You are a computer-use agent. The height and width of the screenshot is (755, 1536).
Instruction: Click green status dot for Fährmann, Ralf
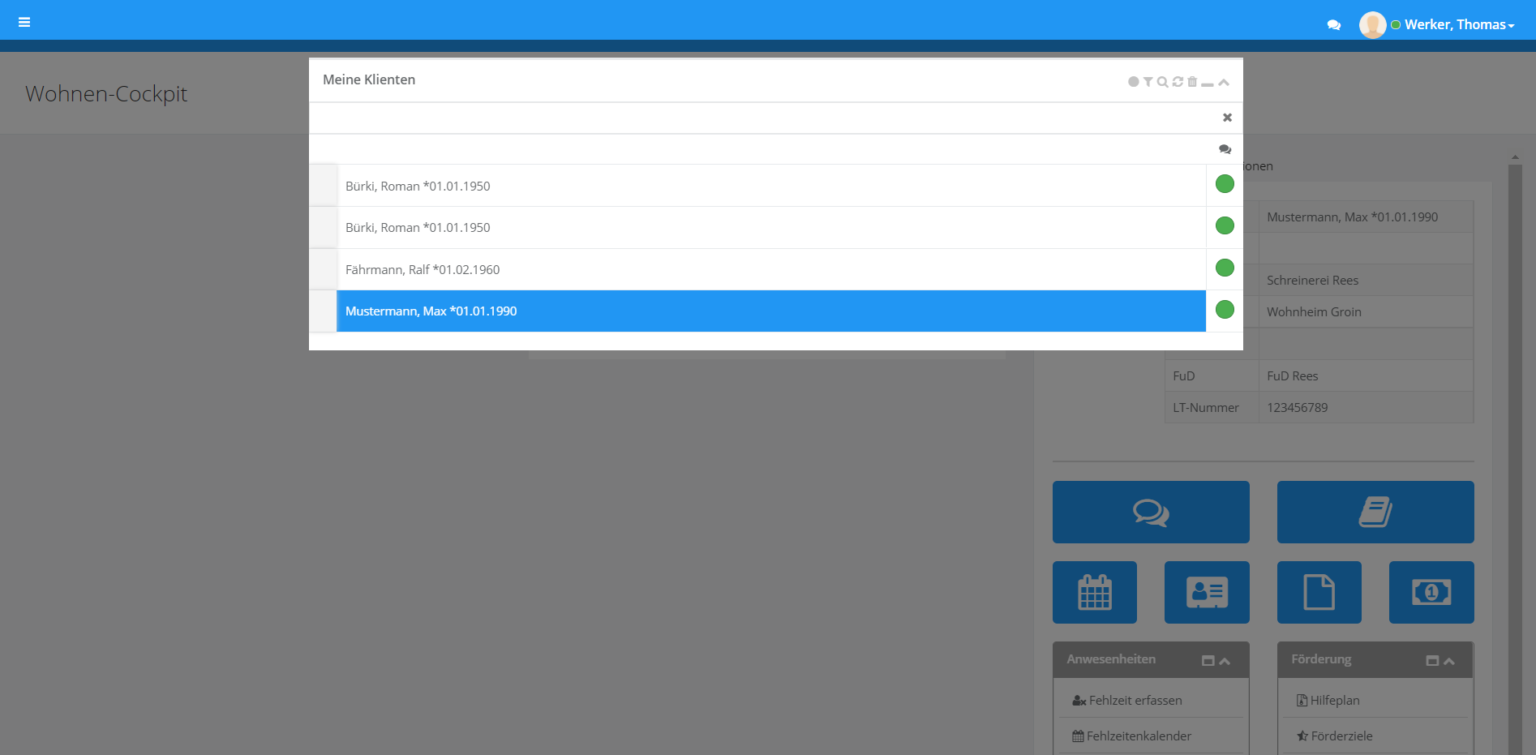click(1224, 268)
